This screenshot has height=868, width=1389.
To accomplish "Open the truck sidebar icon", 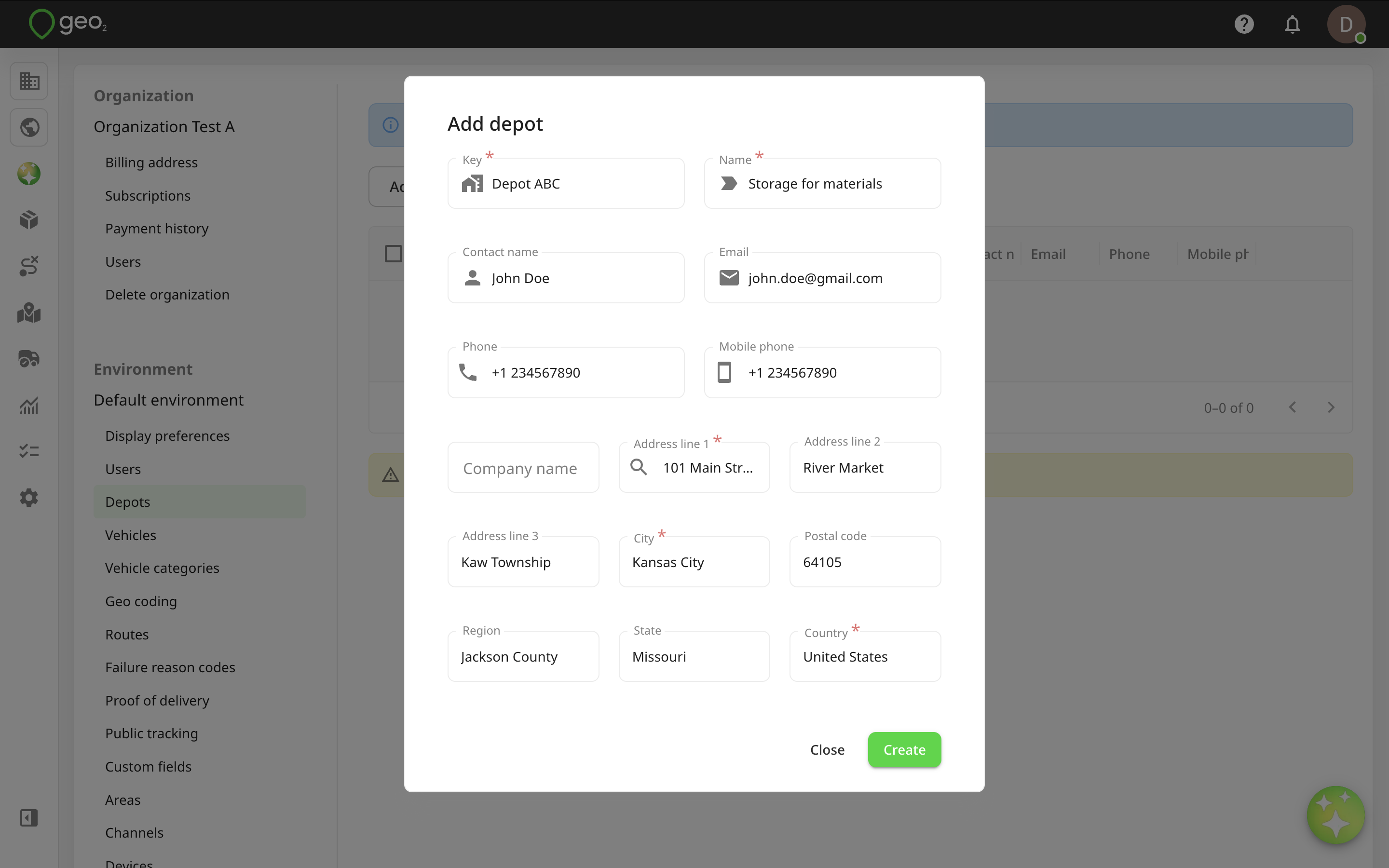I will click(x=29, y=359).
